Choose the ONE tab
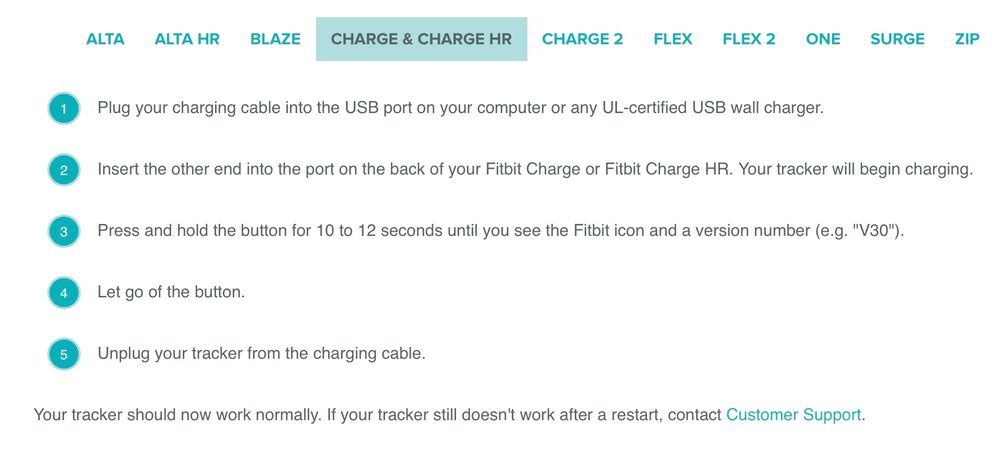The image size is (998, 451). (x=823, y=39)
